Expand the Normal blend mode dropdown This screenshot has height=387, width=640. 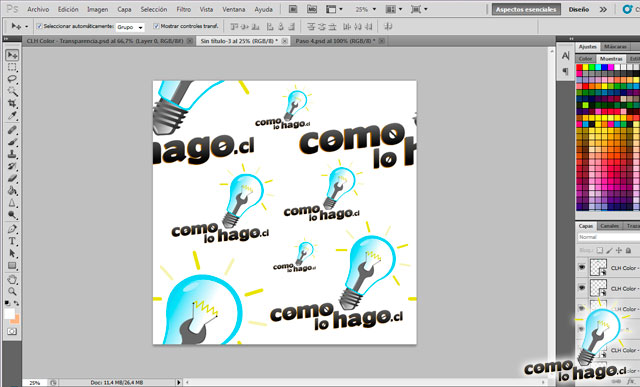[x=609, y=237]
